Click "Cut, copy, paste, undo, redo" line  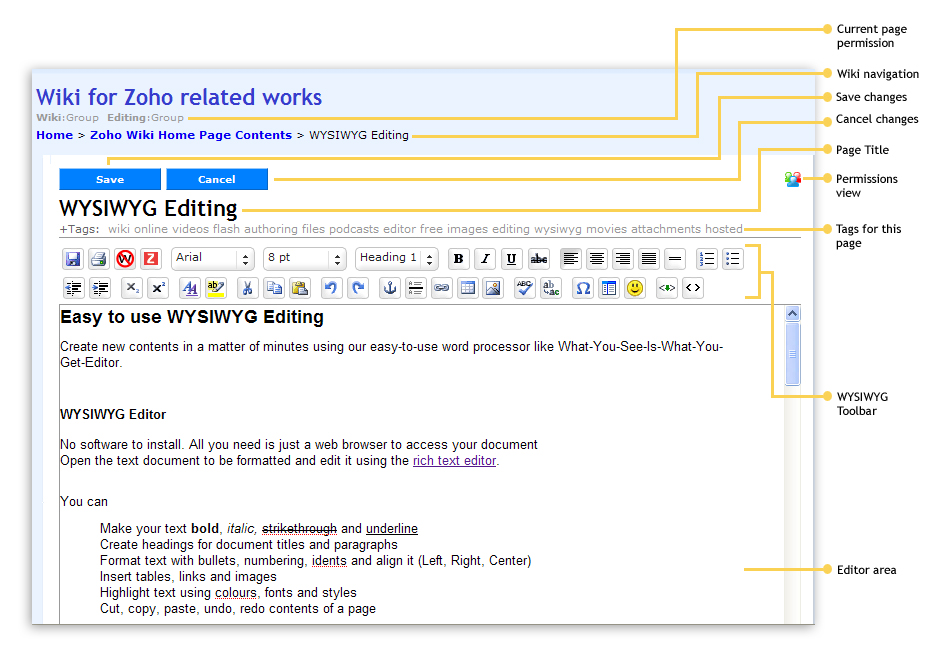[238, 609]
